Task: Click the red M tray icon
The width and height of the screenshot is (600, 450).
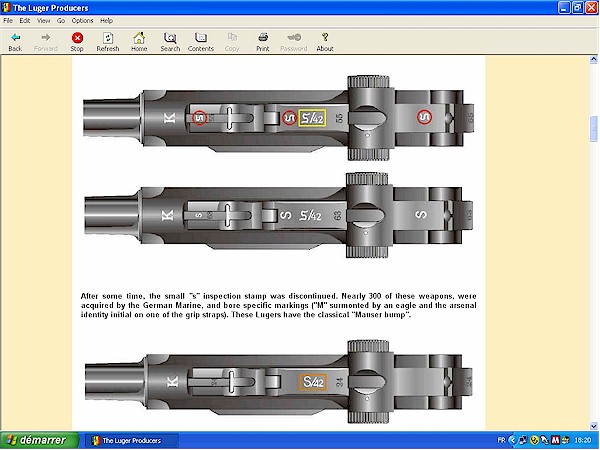Action: (x=555, y=440)
